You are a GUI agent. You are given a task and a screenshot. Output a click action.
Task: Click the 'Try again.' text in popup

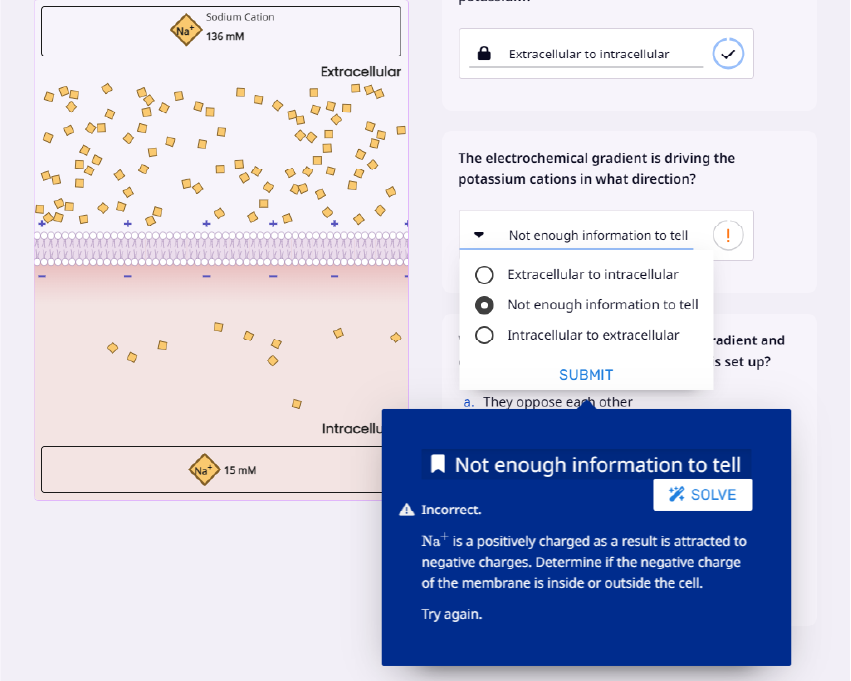pos(452,614)
